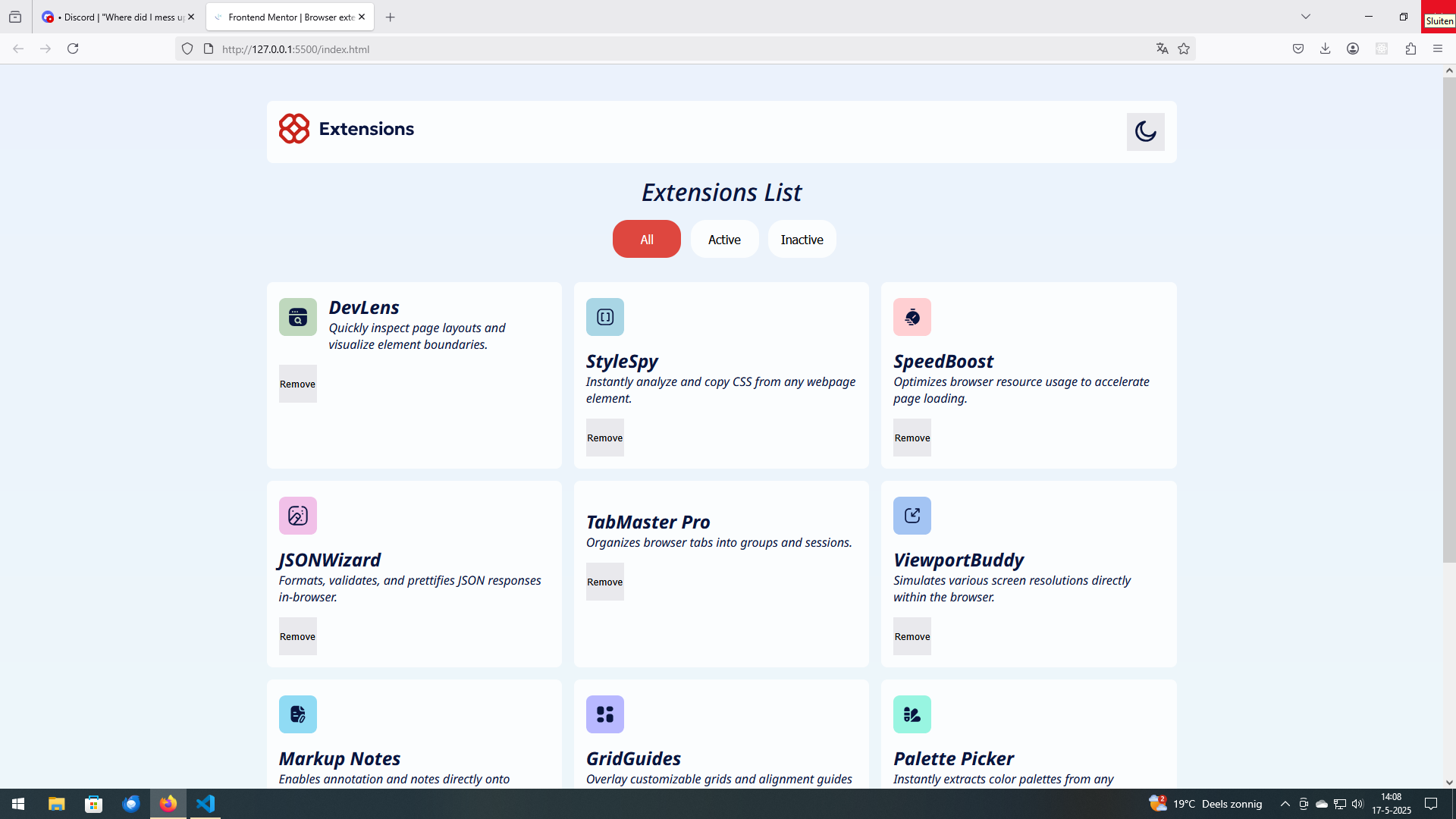Image resolution: width=1456 pixels, height=819 pixels.
Task: Click the ViewportBuddy extension icon
Action: click(912, 516)
